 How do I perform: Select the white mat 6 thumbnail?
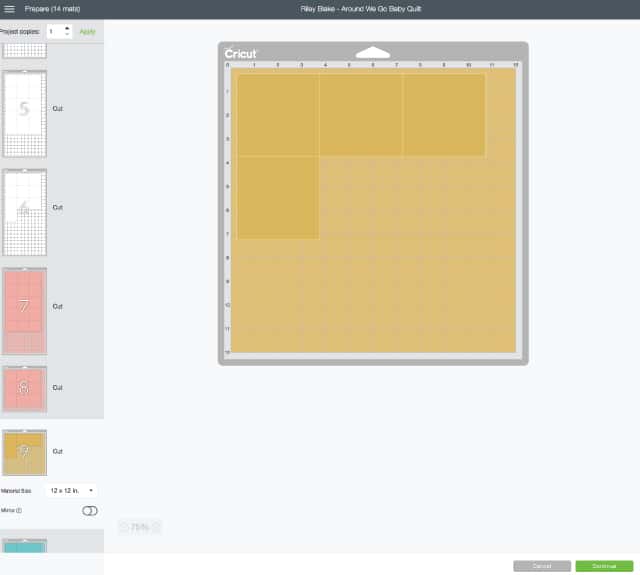tap(24, 212)
